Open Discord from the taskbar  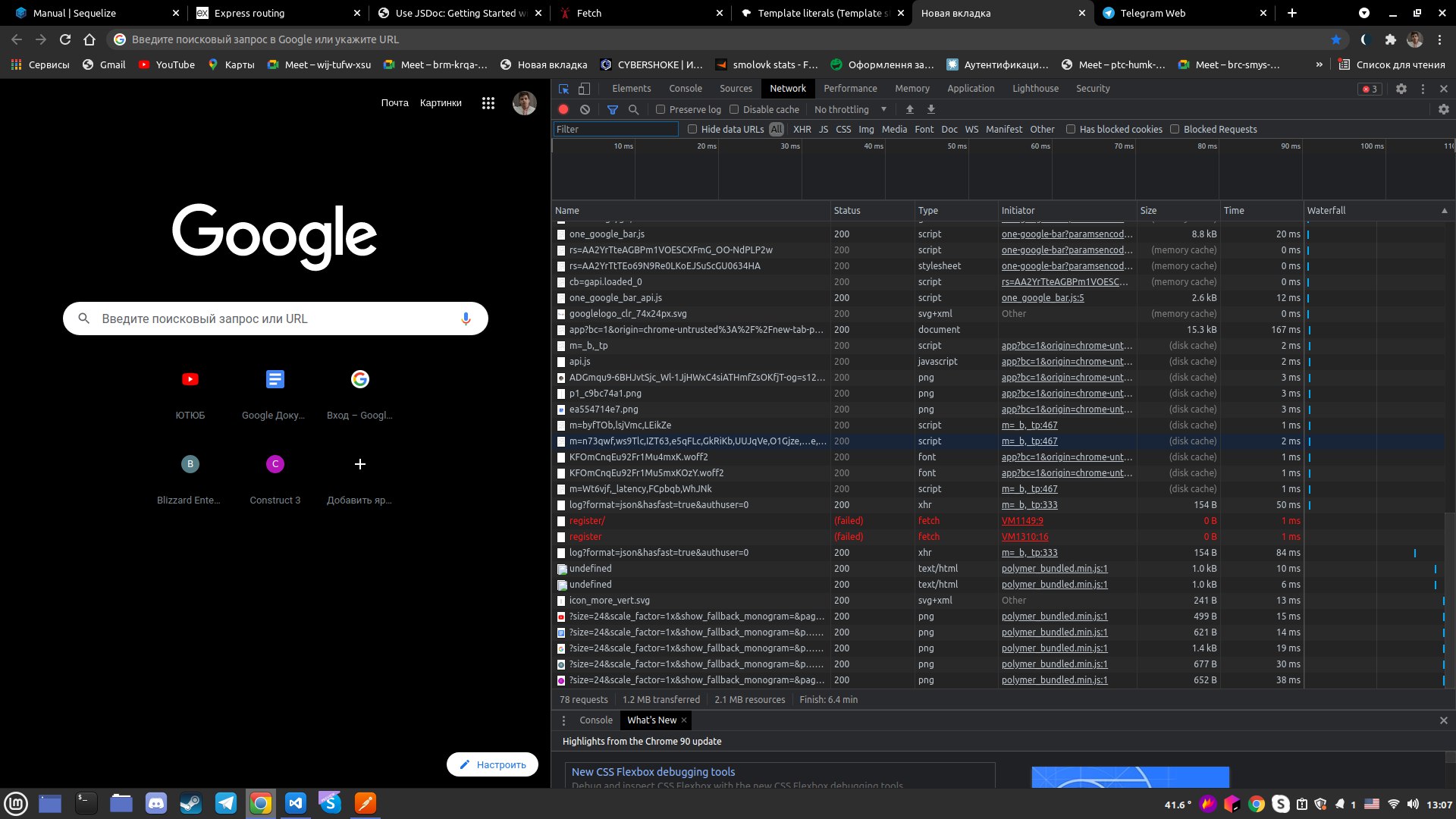(156, 803)
